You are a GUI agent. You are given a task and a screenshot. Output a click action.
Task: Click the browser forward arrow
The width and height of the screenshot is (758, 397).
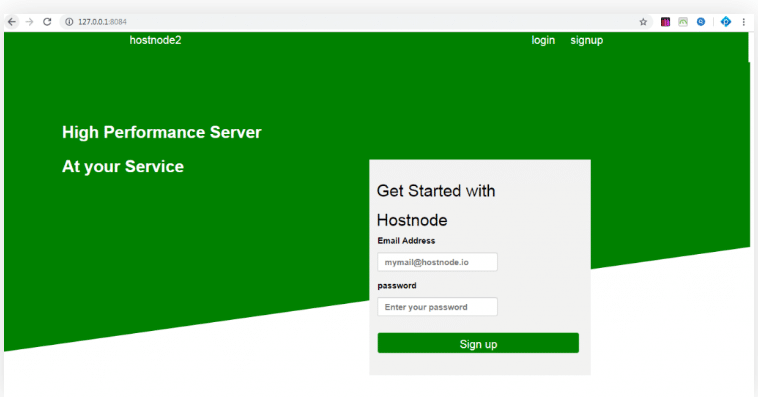[x=29, y=22]
